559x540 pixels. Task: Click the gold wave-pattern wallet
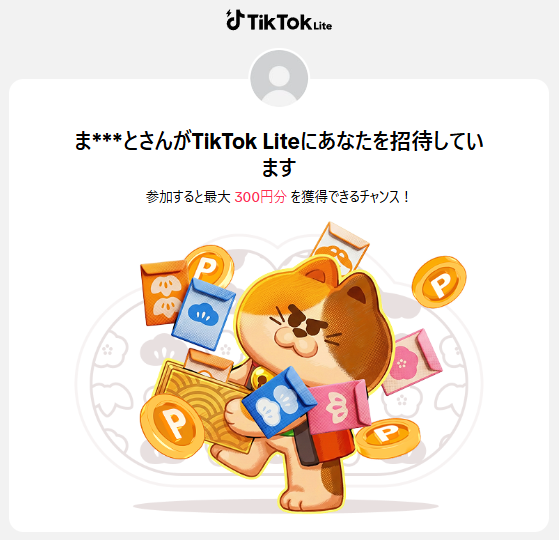click(205, 406)
